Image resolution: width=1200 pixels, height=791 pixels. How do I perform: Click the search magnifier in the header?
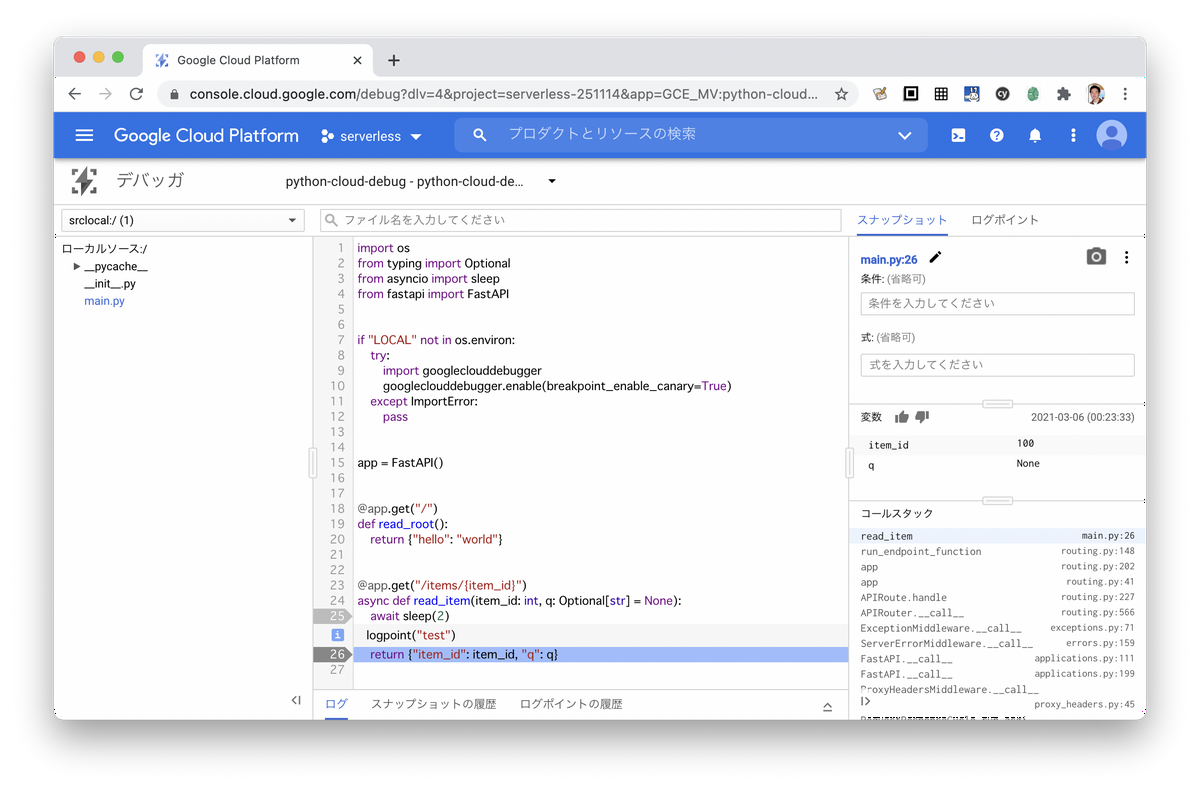480,135
